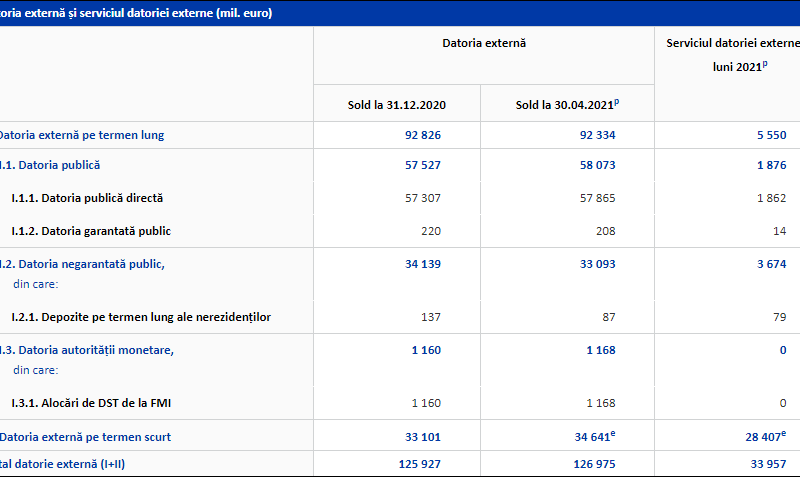Image resolution: width=800 pixels, height=477 pixels.
Task: Select 'I.2. Datoria negarantată public' row label
Action: click(x=82, y=264)
